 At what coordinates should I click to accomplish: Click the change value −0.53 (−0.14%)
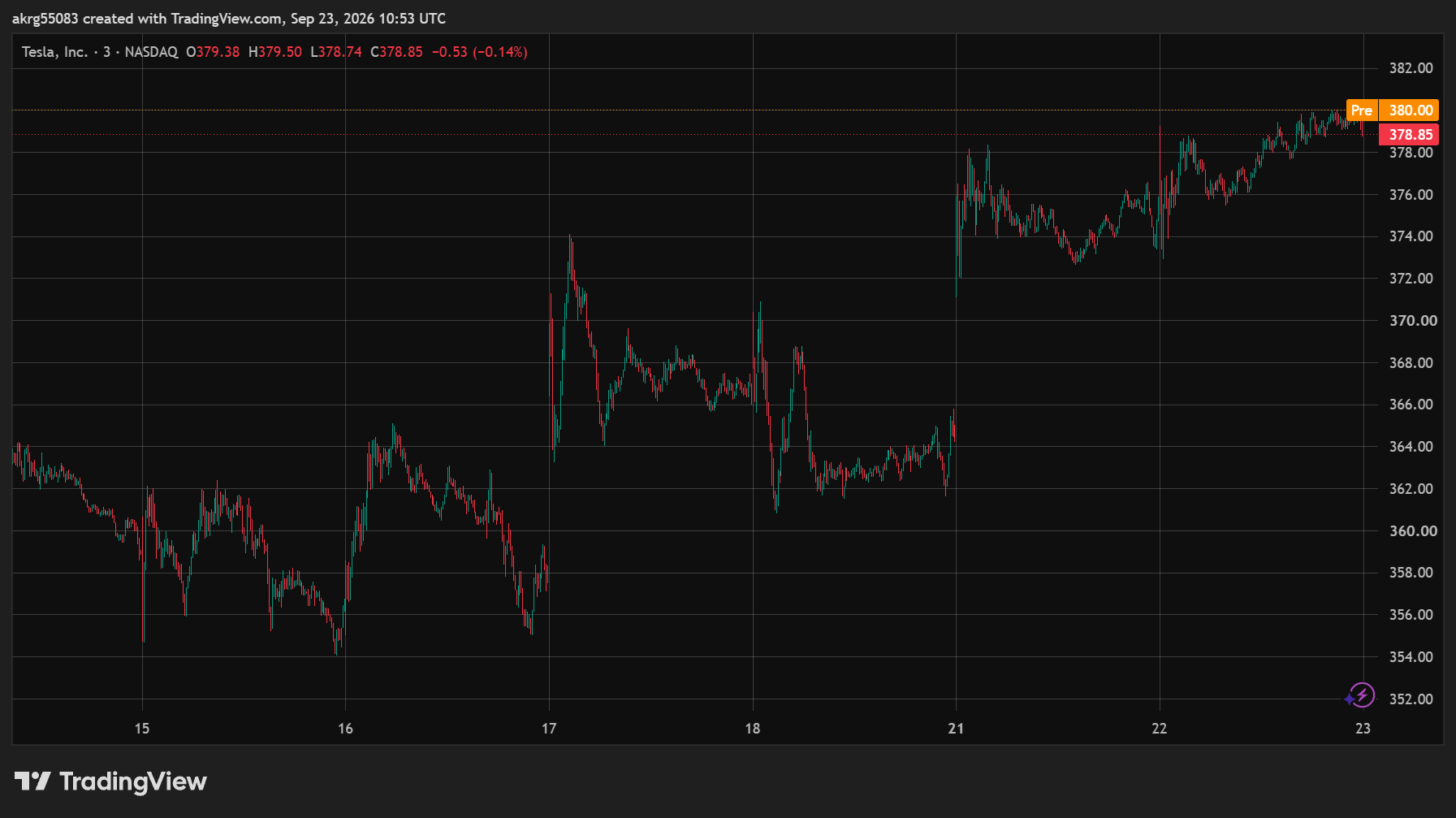click(x=479, y=52)
